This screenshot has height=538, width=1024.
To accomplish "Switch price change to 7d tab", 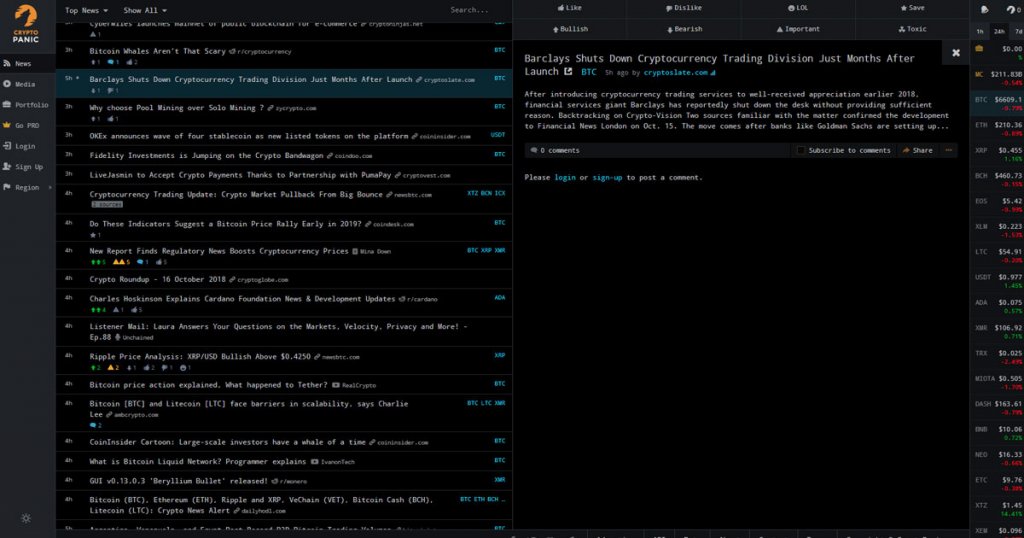I will (x=1018, y=31).
